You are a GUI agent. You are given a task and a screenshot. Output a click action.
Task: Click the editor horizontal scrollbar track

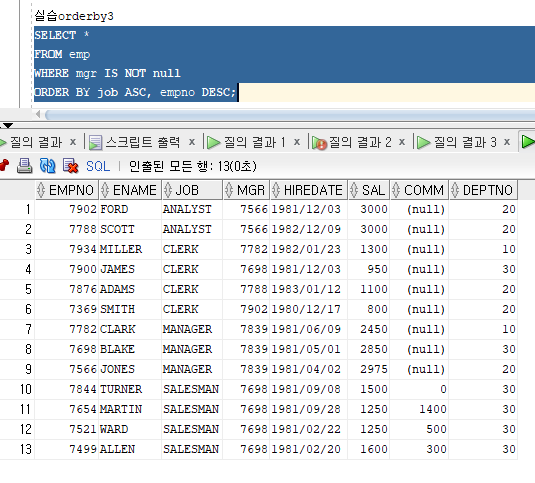(x=290, y=115)
